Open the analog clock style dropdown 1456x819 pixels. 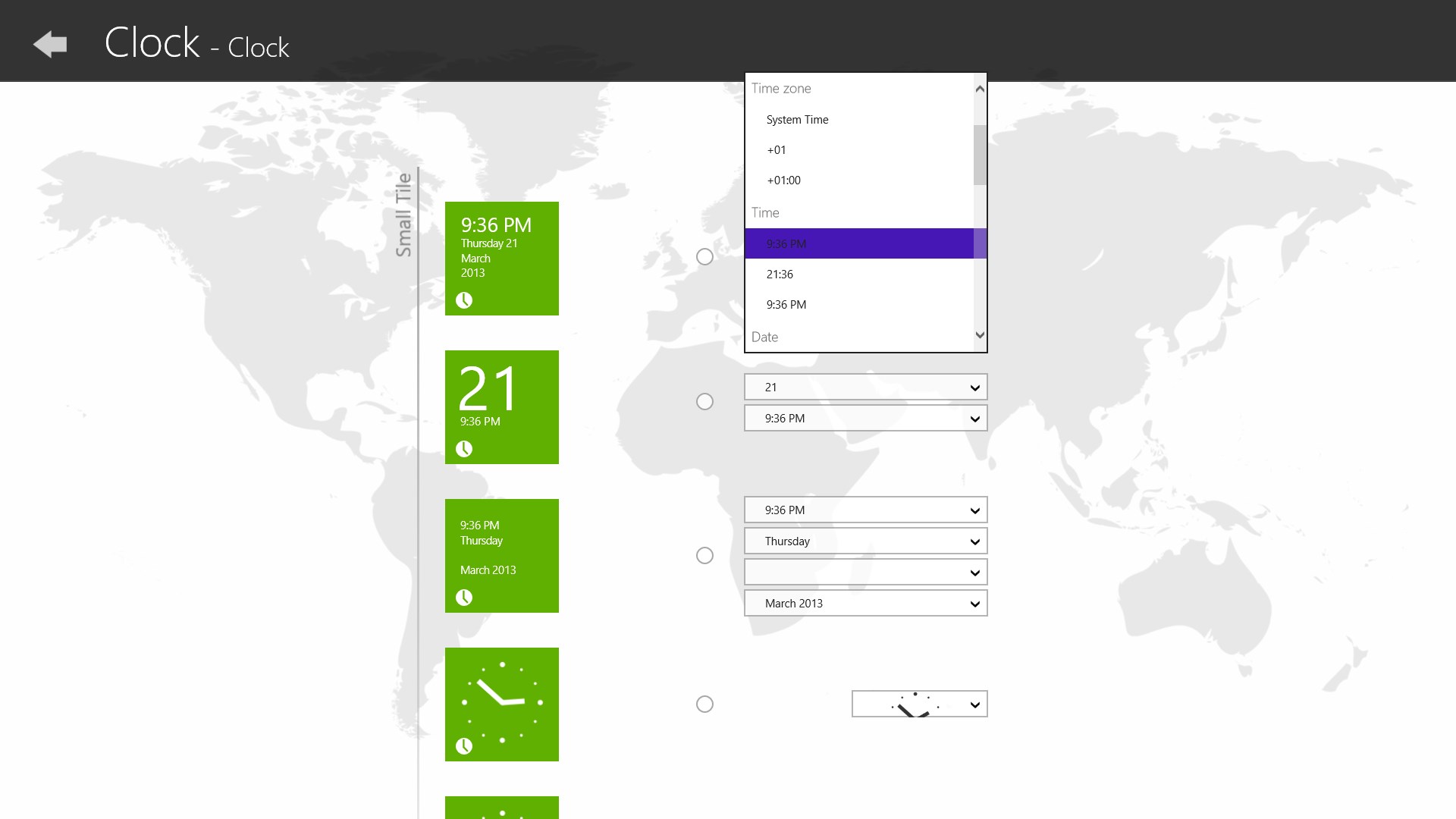point(919,704)
